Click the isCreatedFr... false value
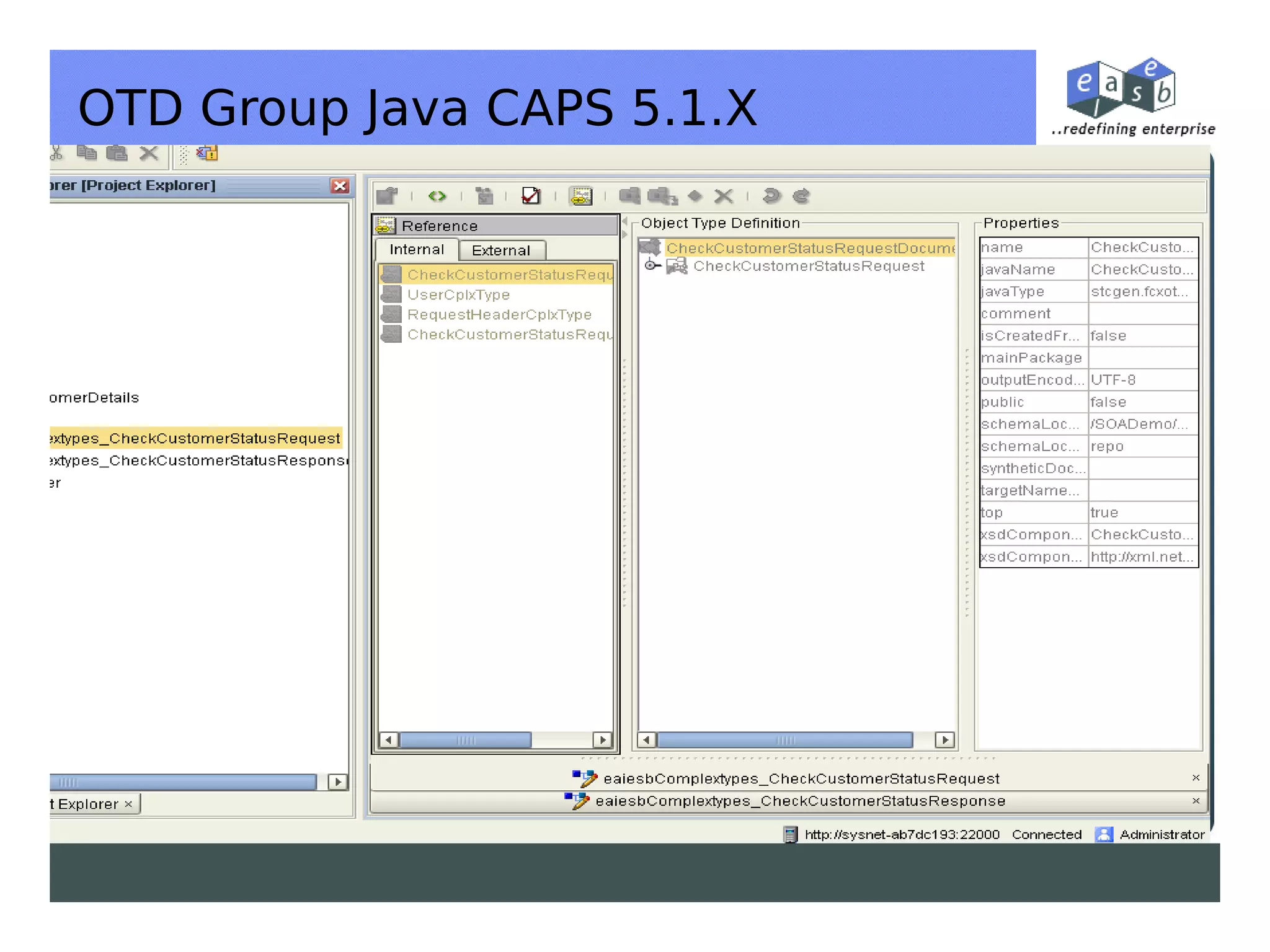The image size is (1270, 952). (1143, 336)
